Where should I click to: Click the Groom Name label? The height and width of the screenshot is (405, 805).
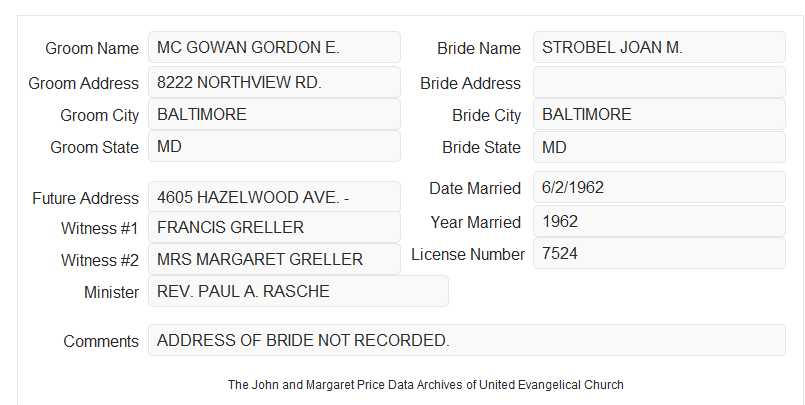click(92, 48)
